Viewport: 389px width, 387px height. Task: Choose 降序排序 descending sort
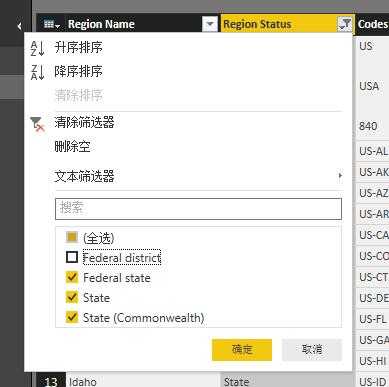point(78,71)
